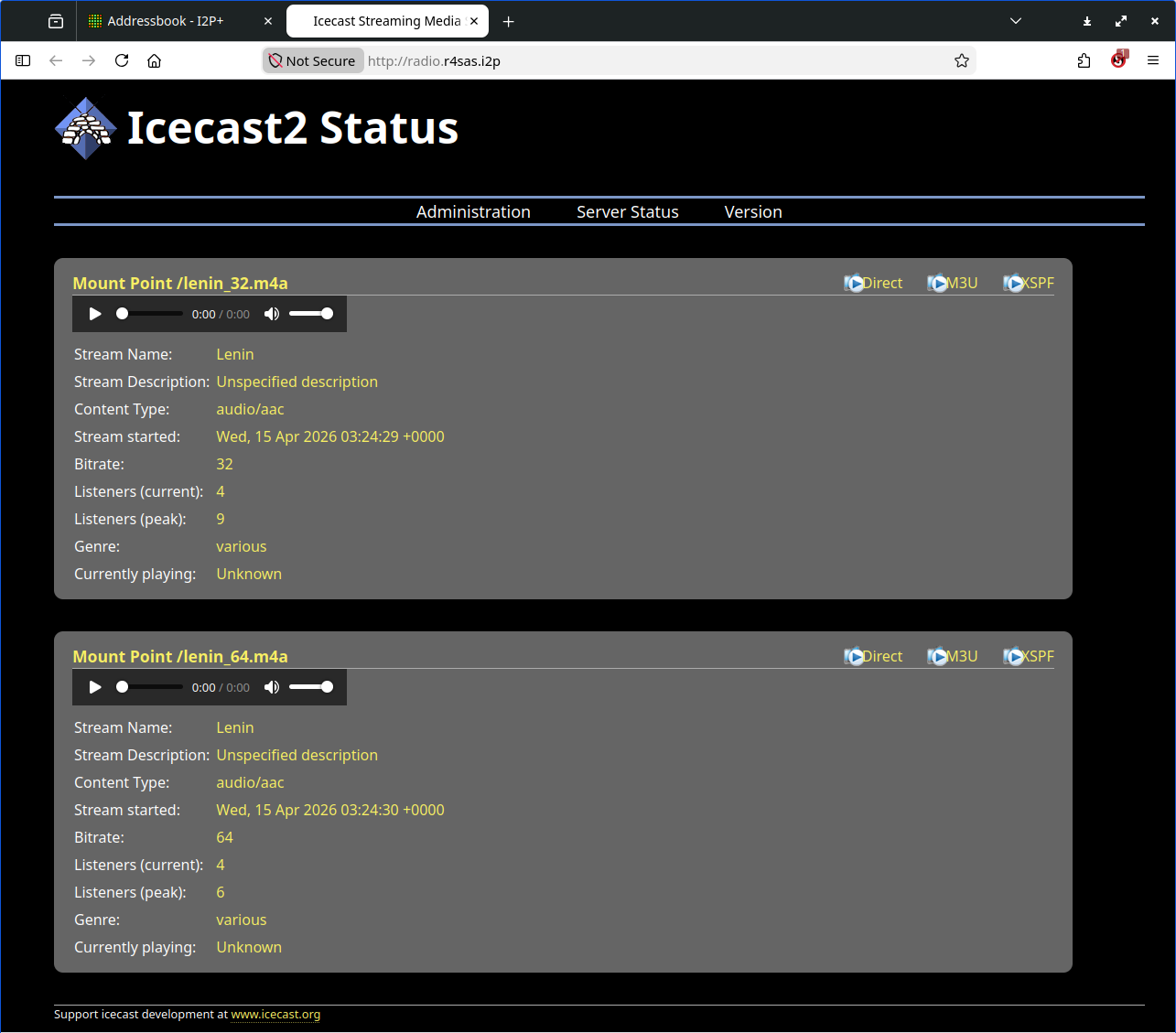This screenshot has height=1033, width=1176.
Task: Open the Administration page
Action: [473, 212]
